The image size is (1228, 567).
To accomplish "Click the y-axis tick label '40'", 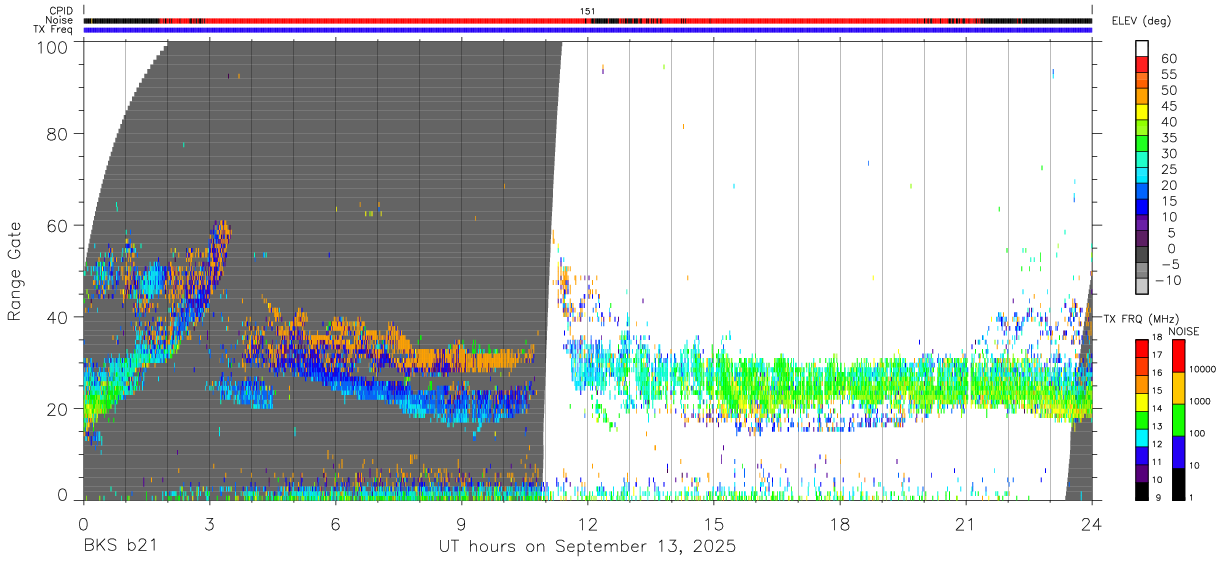I will [59, 317].
